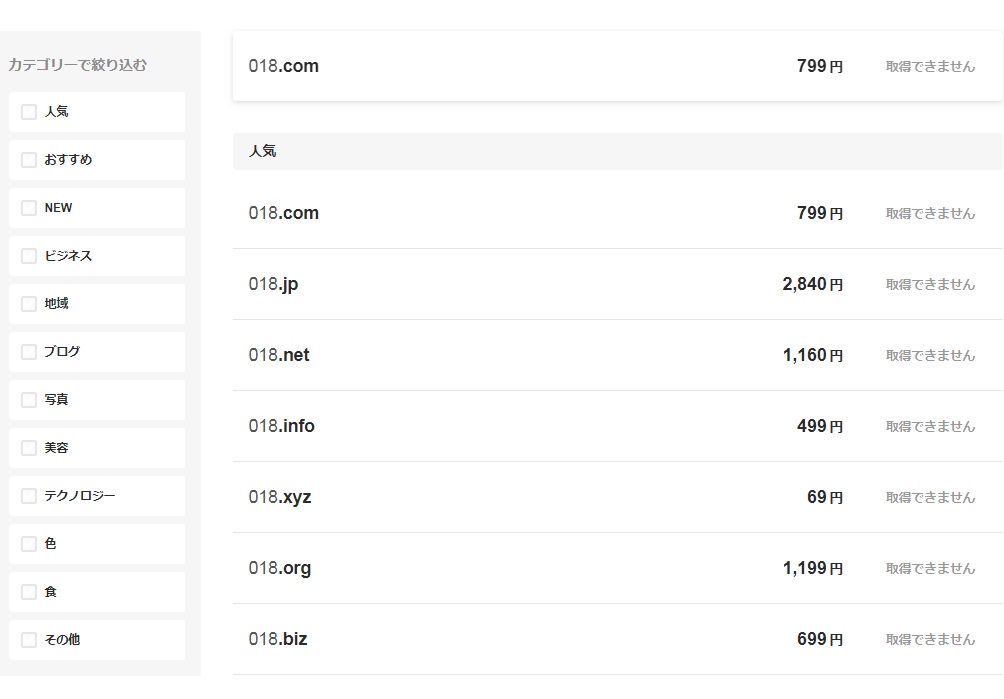
Task: Check the ブログ filter option
Action: 29,352
